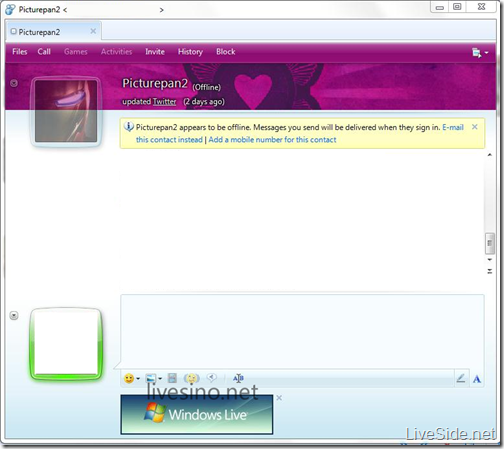The width and height of the screenshot is (504, 449).
Task: Click the wink film strip icon
Action: coord(172,378)
